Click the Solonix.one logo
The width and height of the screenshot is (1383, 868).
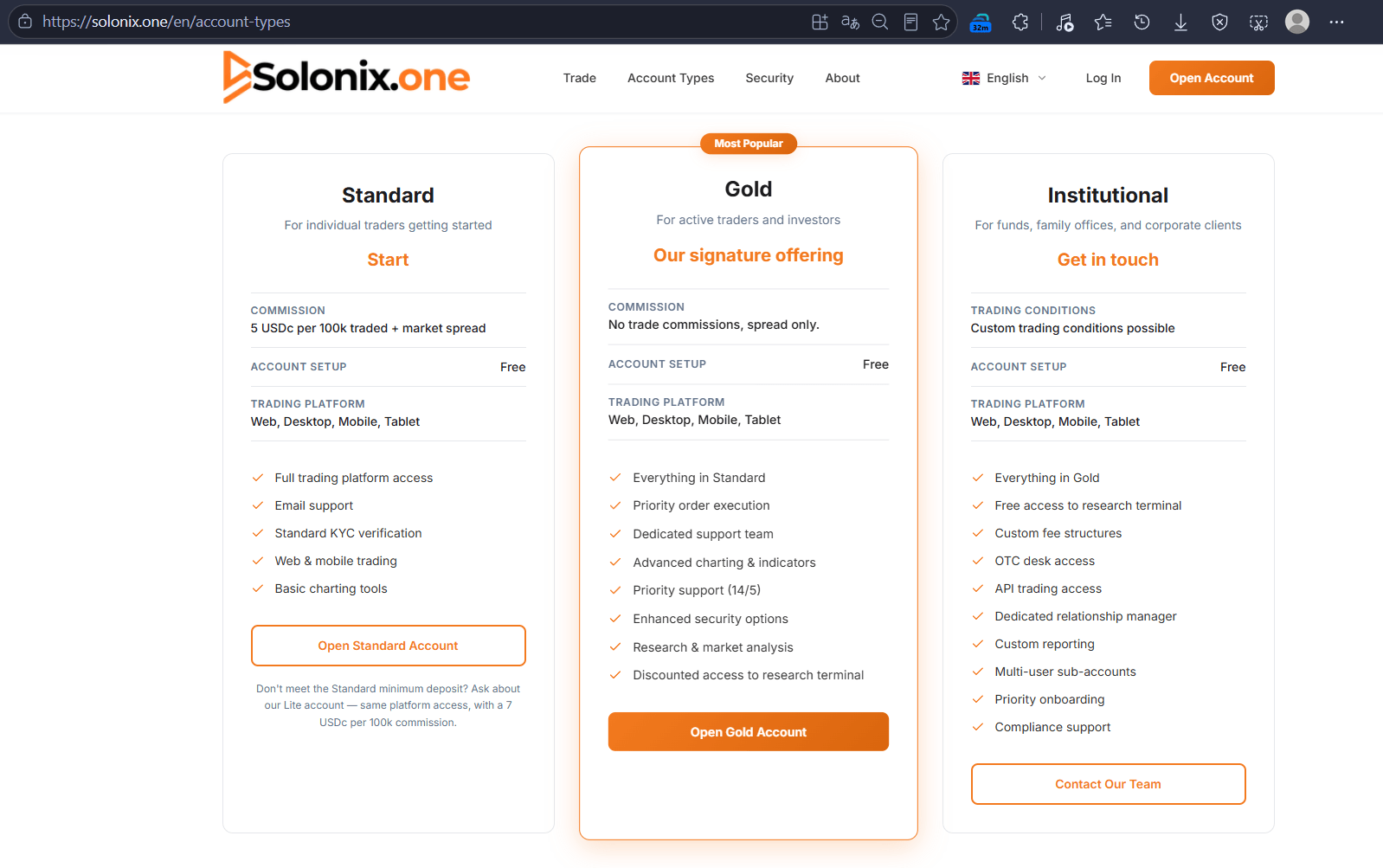pos(346,77)
